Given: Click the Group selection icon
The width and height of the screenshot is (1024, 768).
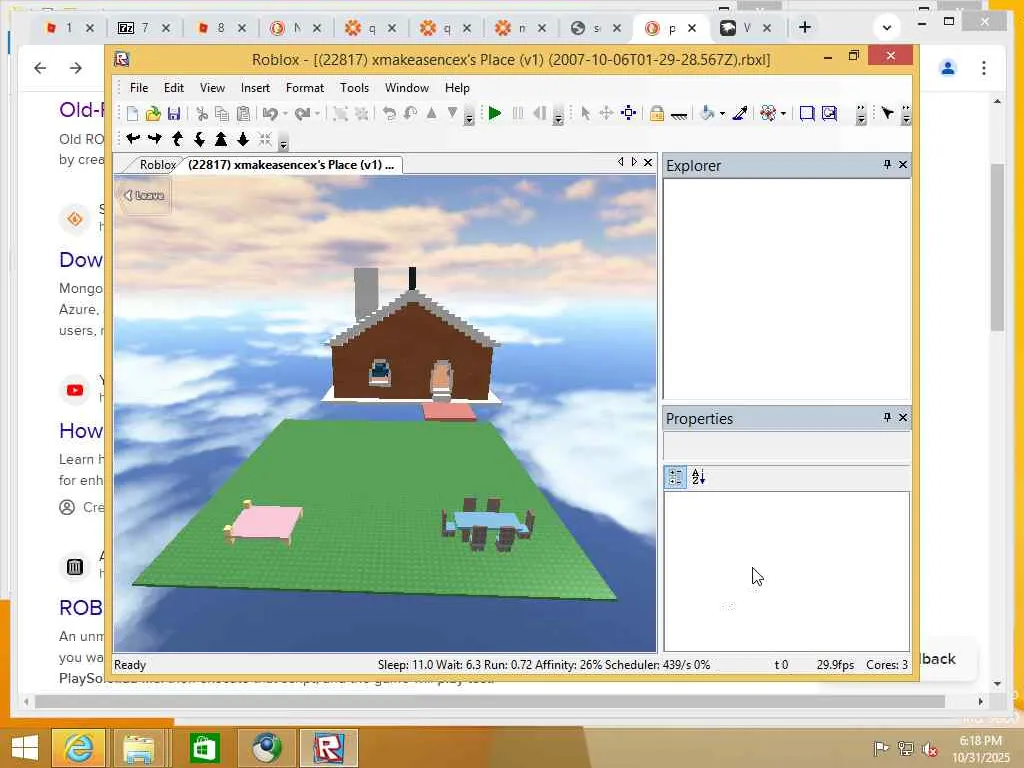Looking at the screenshot, I should 340,114.
